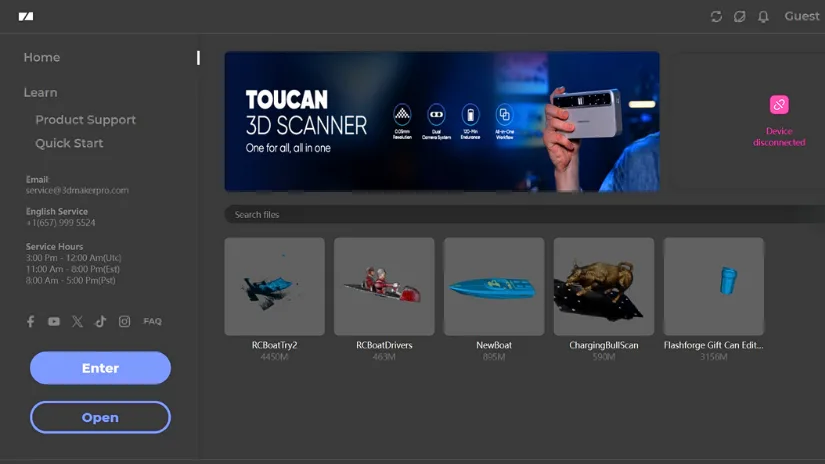Click the 4450M file size label
The width and height of the screenshot is (825, 464).
pyautogui.click(x=274, y=357)
